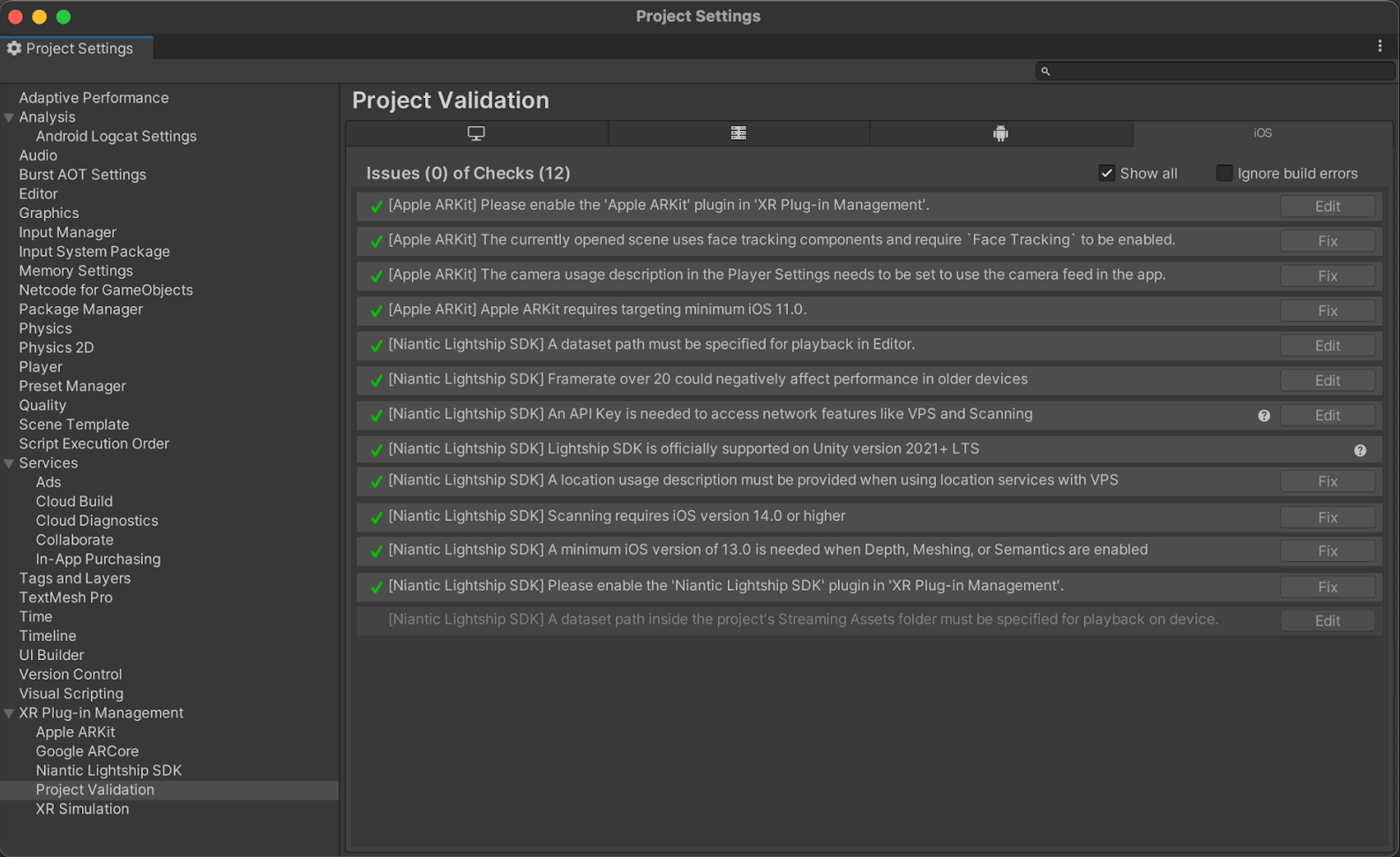Screen dimensions: 1400x857
Task: Click the Project Settings window tab
Action: (x=77, y=49)
